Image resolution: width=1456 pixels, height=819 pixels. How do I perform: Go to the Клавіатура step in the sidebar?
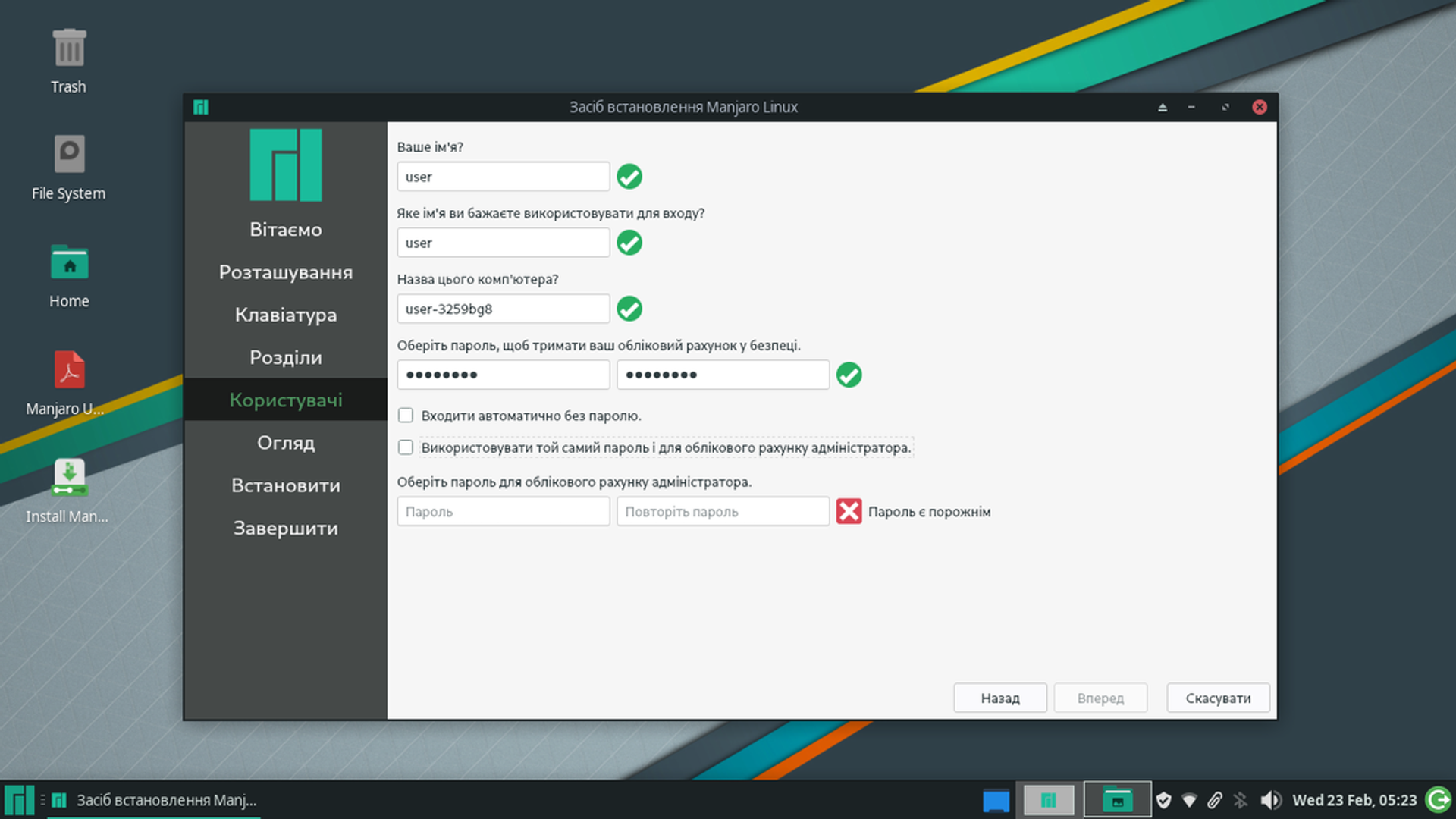(x=286, y=315)
